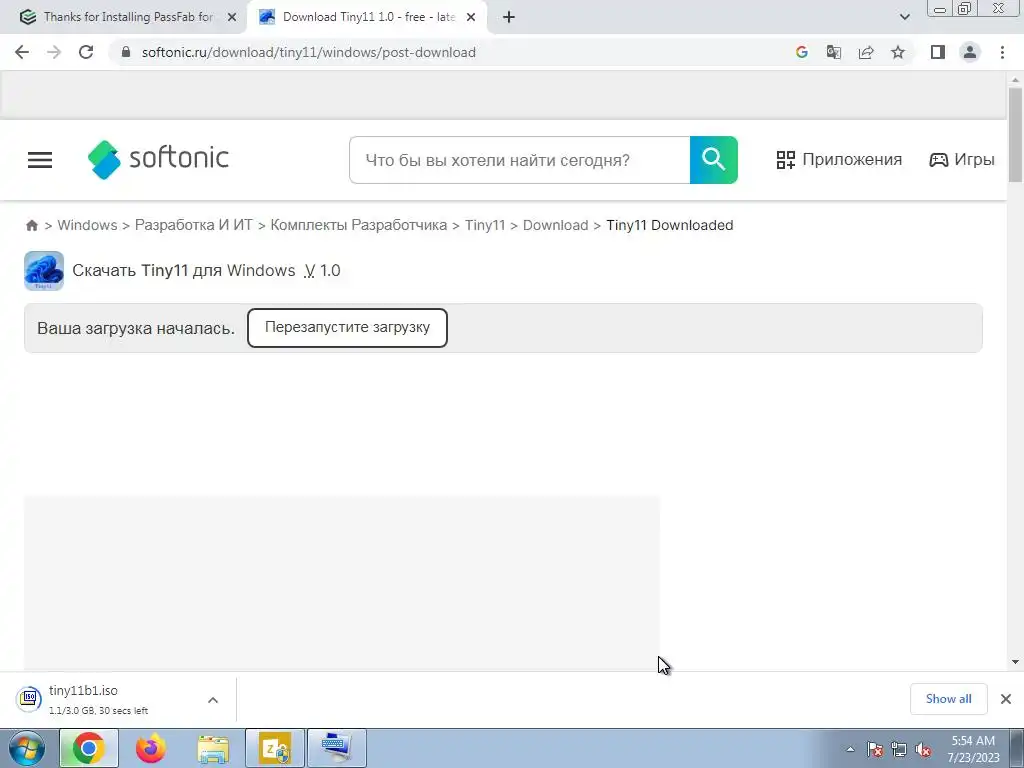
Task: Share this page icon
Action: click(866, 52)
